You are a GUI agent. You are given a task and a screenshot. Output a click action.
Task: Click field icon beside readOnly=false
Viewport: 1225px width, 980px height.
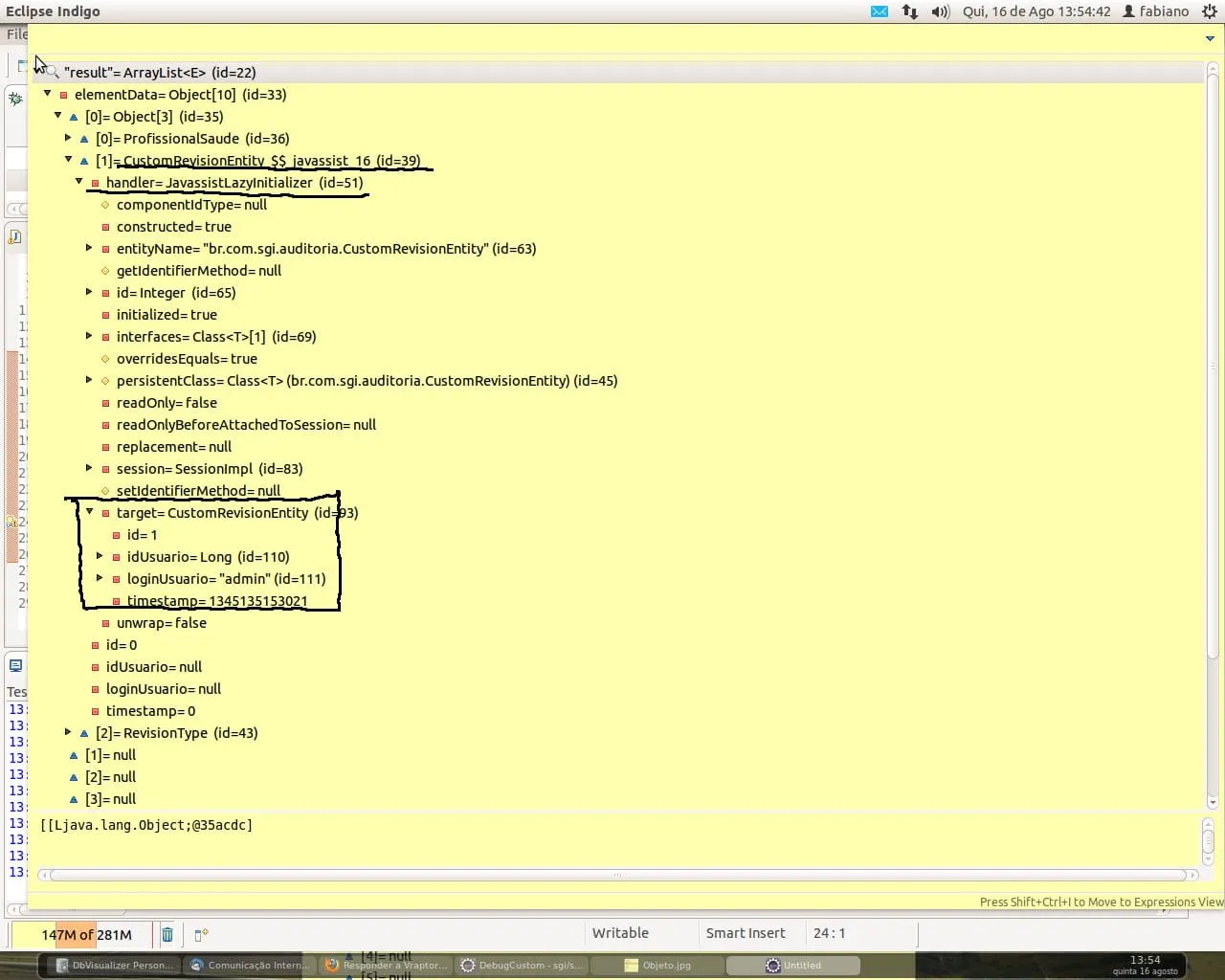point(106,403)
